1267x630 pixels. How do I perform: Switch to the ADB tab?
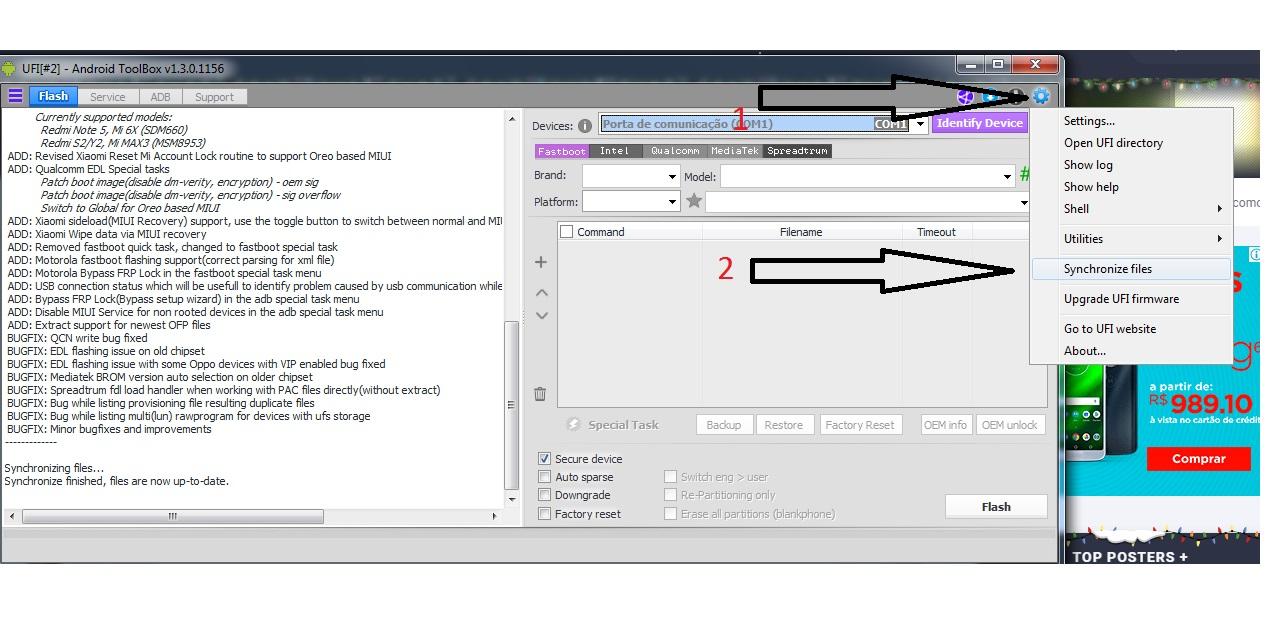(160, 97)
